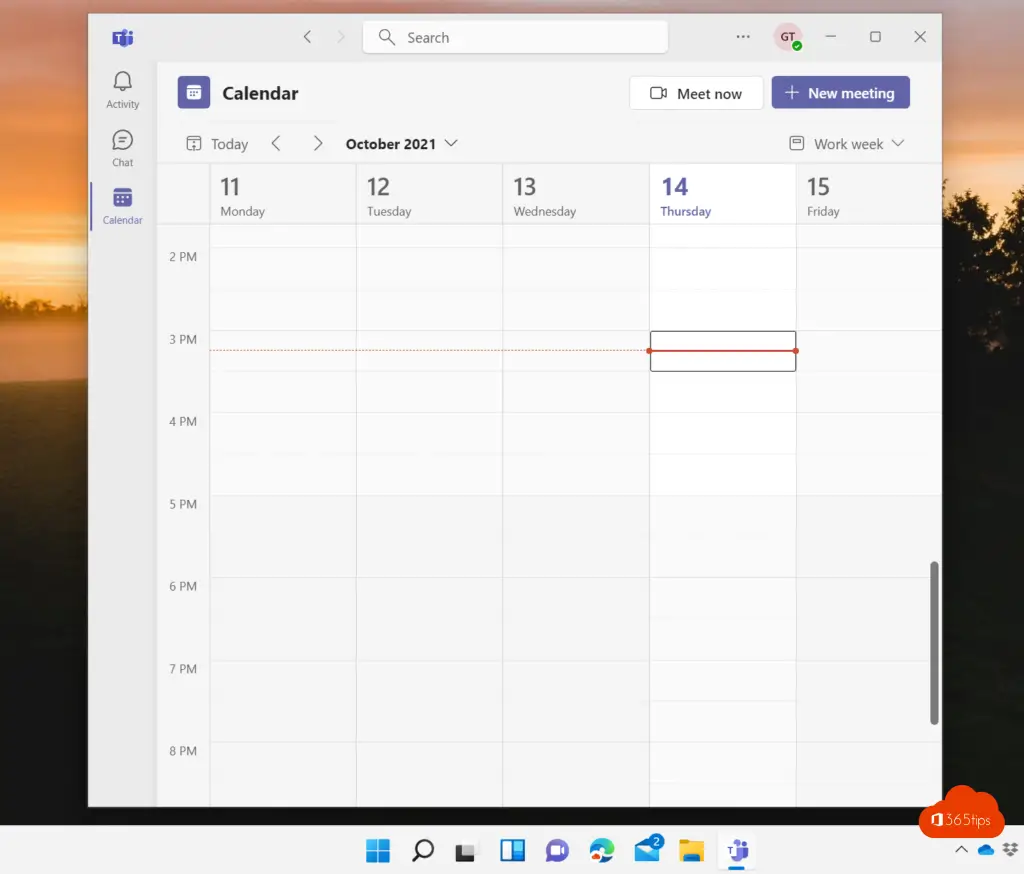Image resolution: width=1024 pixels, height=874 pixels.
Task: Select Calendar in the left sidebar
Action: pyautogui.click(x=123, y=205)
